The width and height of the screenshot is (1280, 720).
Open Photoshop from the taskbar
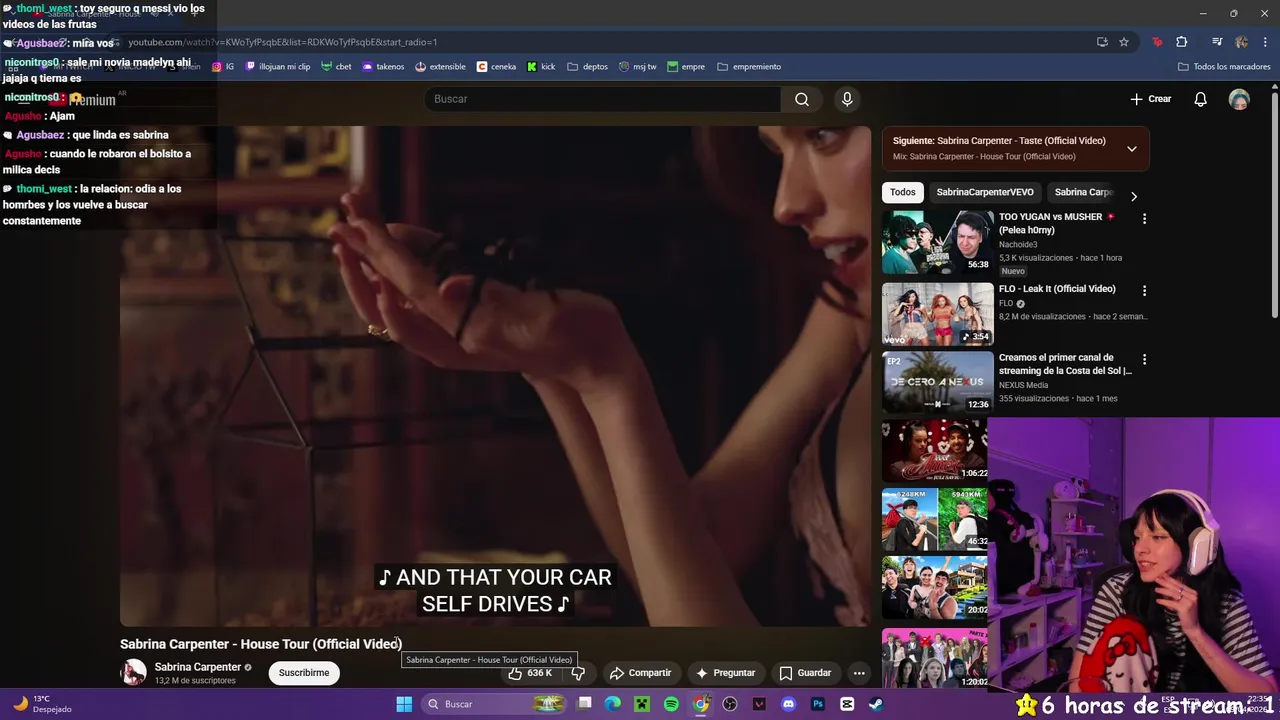click(818, 704)
